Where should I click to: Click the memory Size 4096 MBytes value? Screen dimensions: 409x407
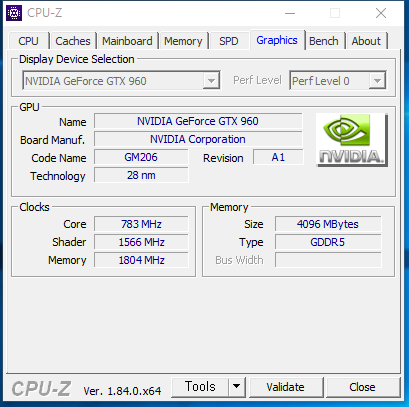pos(328,224)
